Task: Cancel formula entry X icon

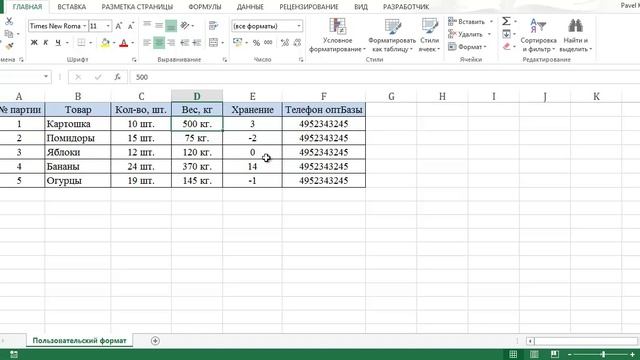Action: coord(78,77)
